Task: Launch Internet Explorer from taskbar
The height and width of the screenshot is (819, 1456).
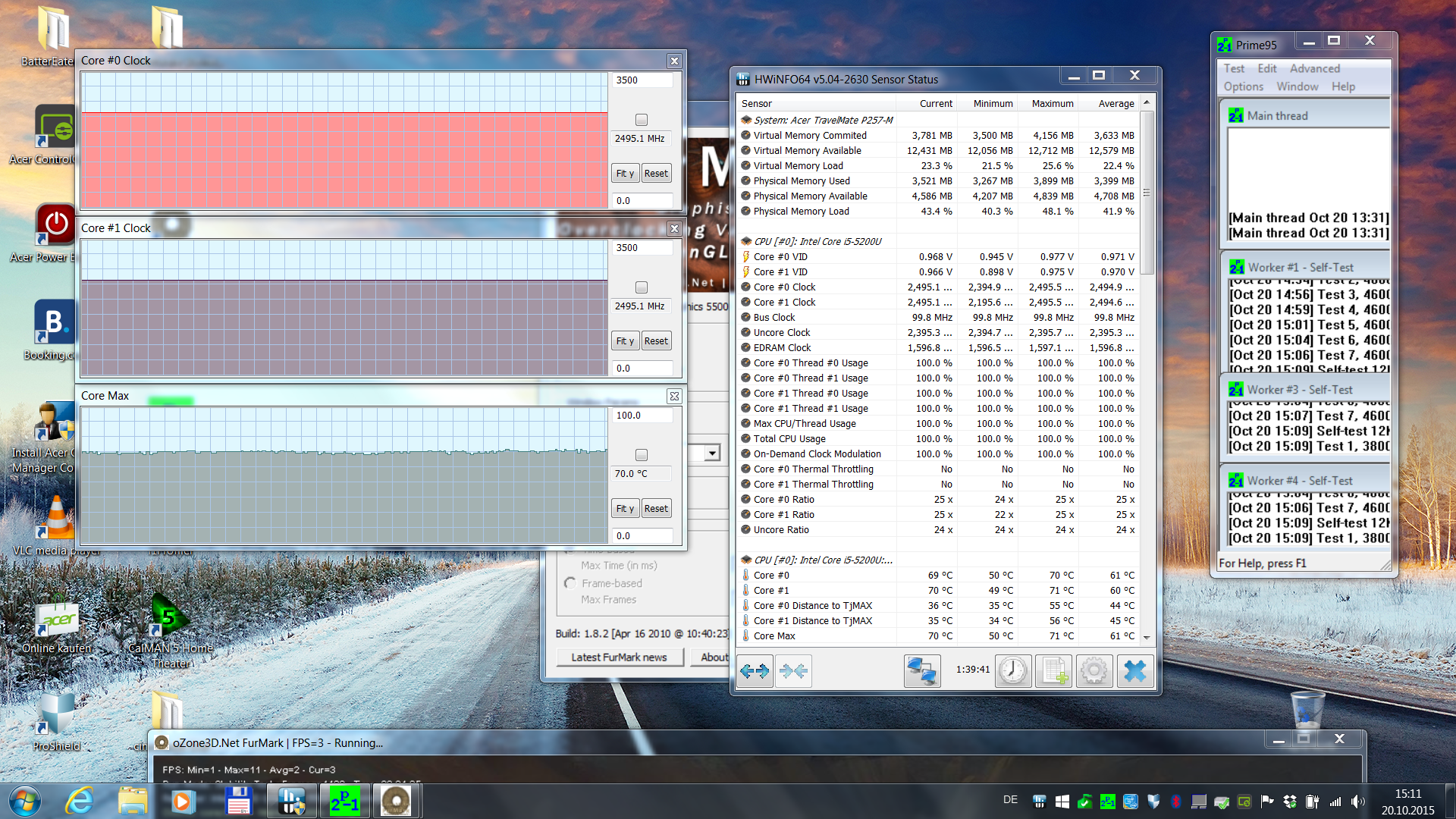Action: pos(79,801)
